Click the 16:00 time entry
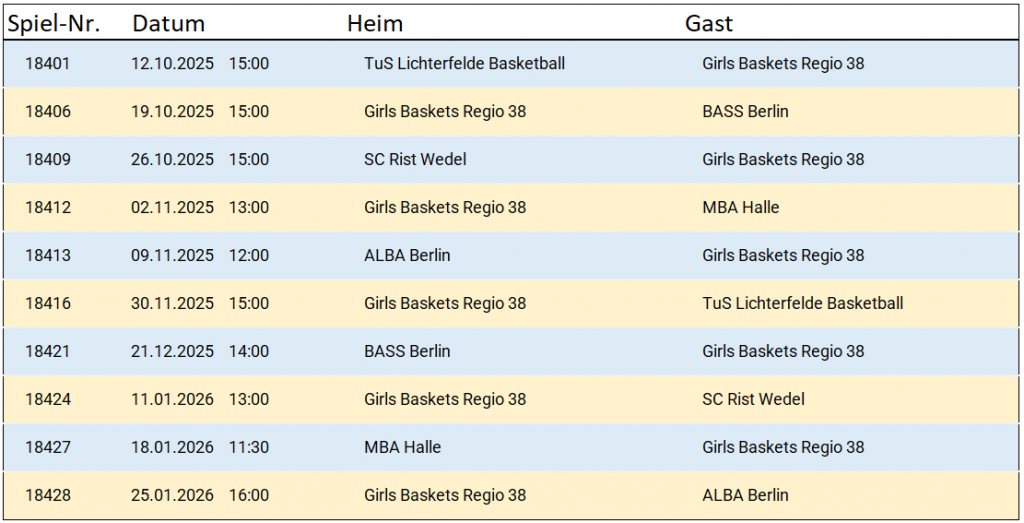The image size is (1024, 523). [x=249, y=496]
